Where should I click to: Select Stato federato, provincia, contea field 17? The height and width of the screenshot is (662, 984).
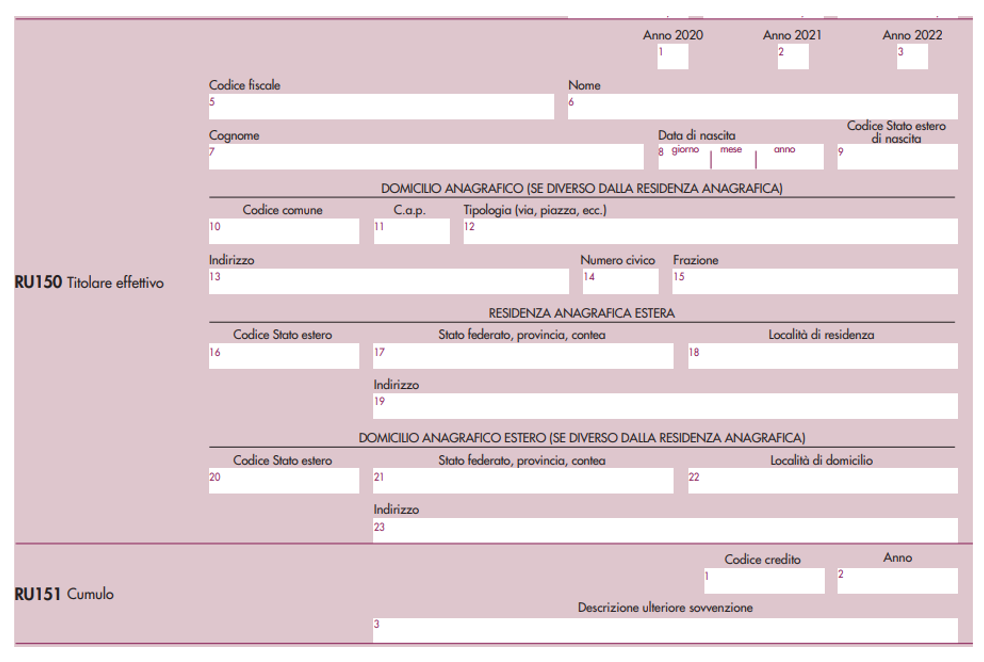523,356
